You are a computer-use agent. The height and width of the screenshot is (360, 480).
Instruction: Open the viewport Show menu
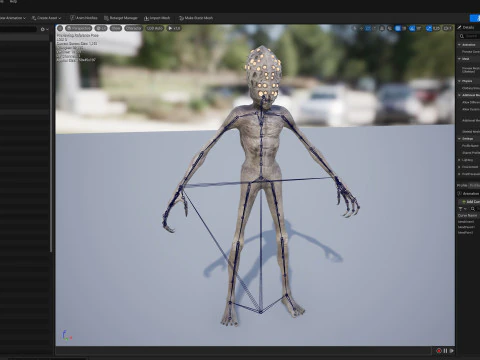116,28
